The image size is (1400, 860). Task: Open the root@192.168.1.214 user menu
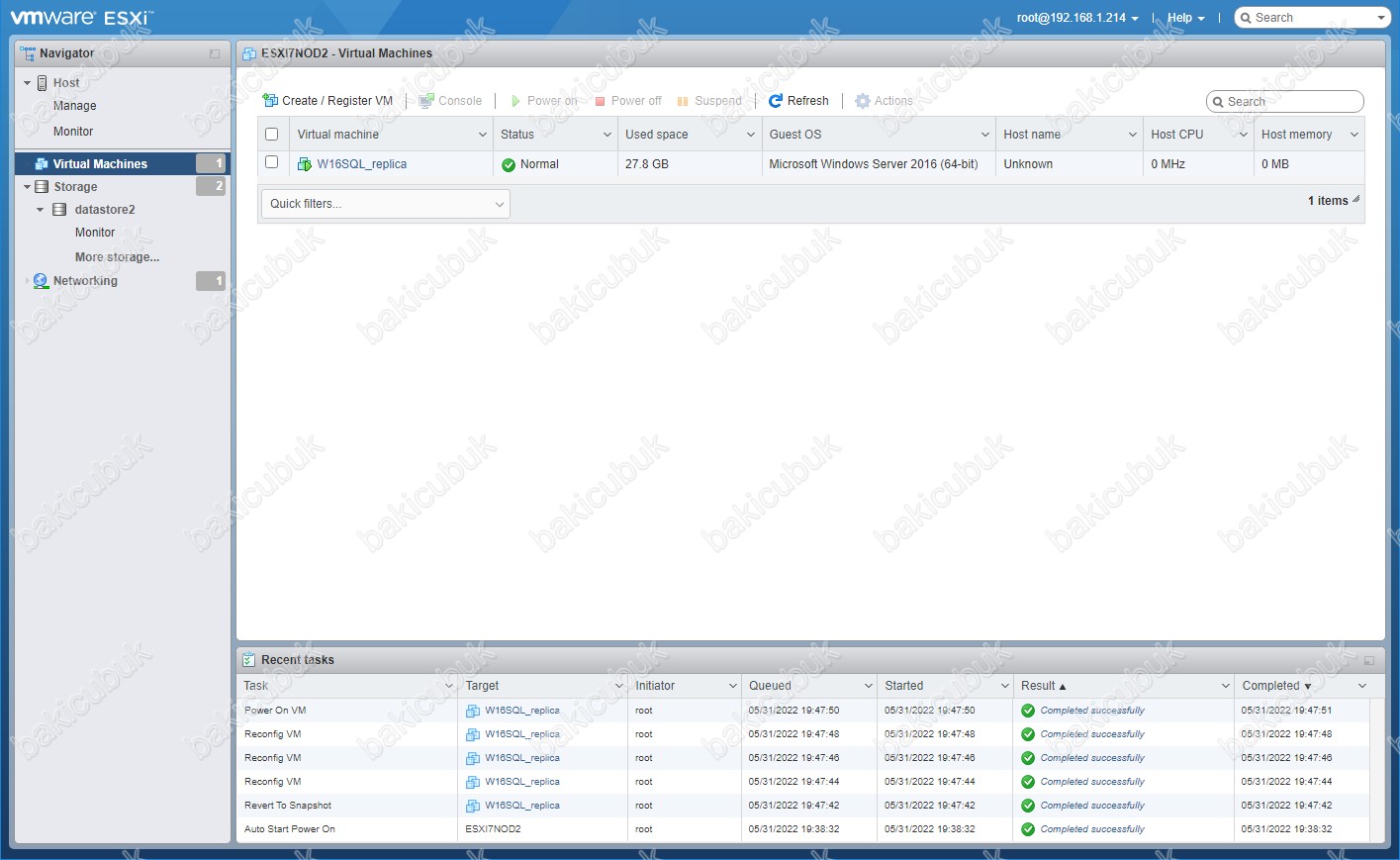click(1077, 18)
